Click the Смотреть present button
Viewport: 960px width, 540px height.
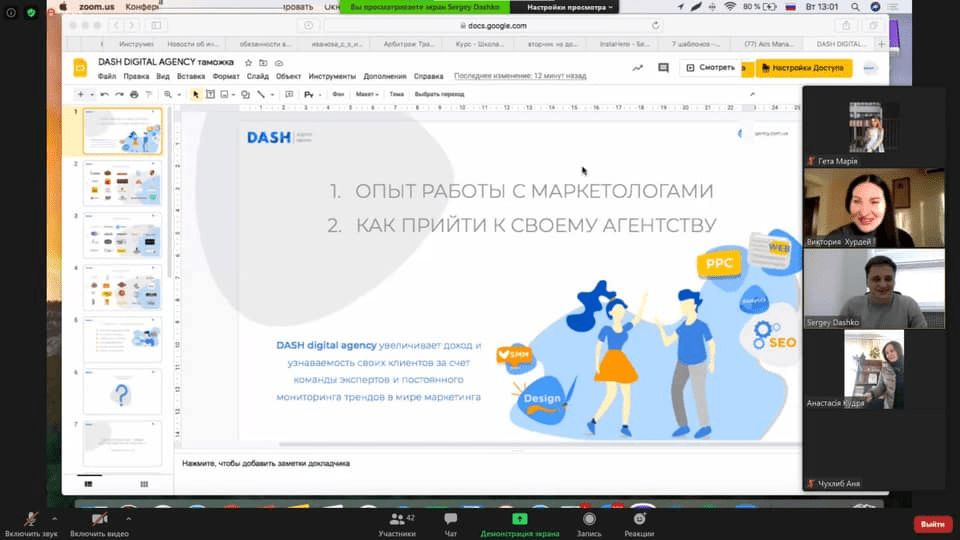(x=710, y=68)
